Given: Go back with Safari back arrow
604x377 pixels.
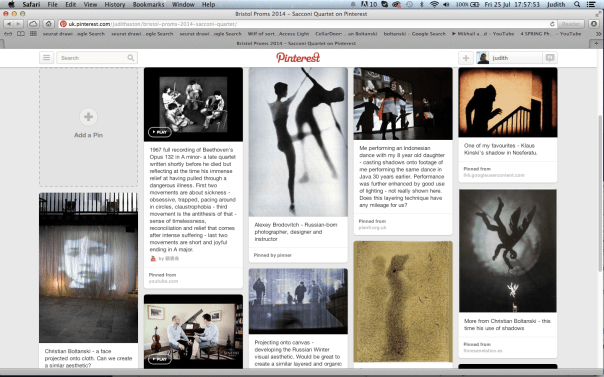Looking at the screenshot, I should (8, 24).
